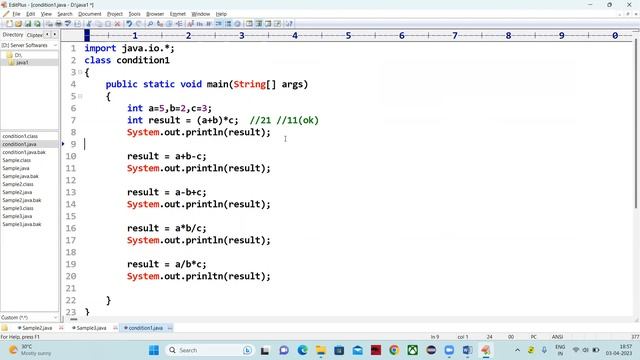Show hidden system tray icons chevron
The image size is (640, 360).
coord(517,350)
